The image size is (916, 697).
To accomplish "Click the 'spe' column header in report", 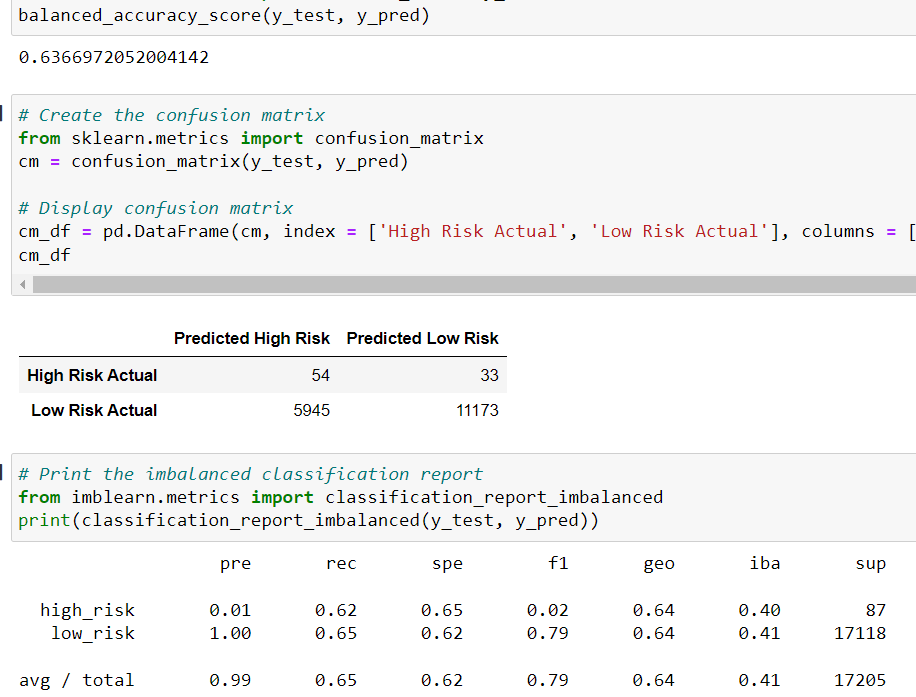I will pyautogui.click(x=447, y=564).
